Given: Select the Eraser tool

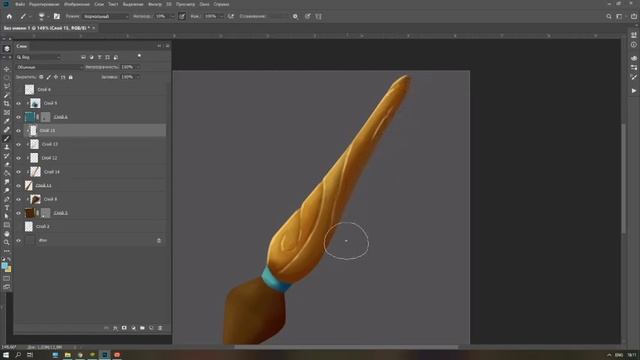Looking at the screenshot, I should 7,164.
